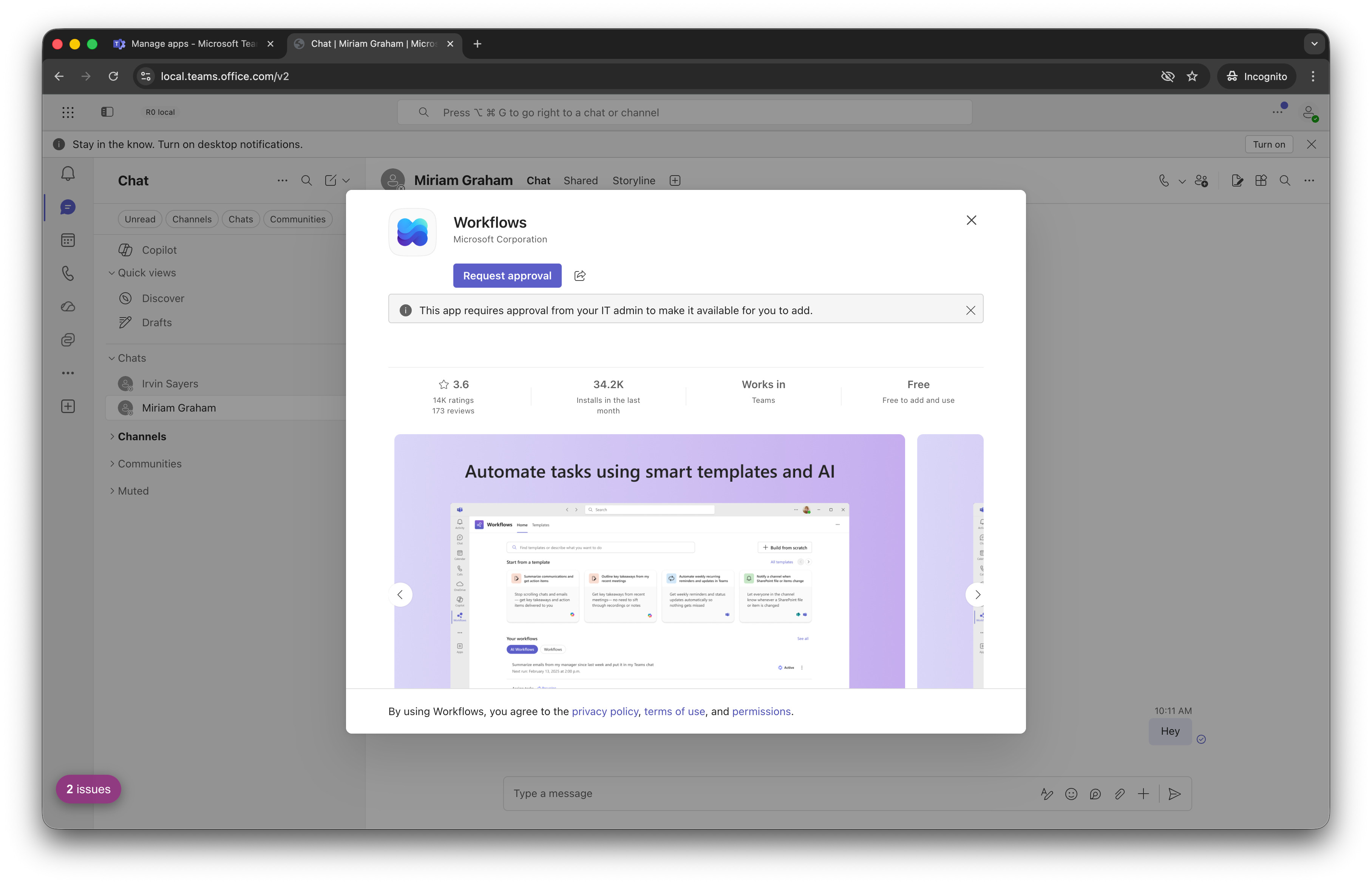Open the Irvin Sayers chat
The width and height of the screenshot is (1372, 885).
[x=226, y=383]
